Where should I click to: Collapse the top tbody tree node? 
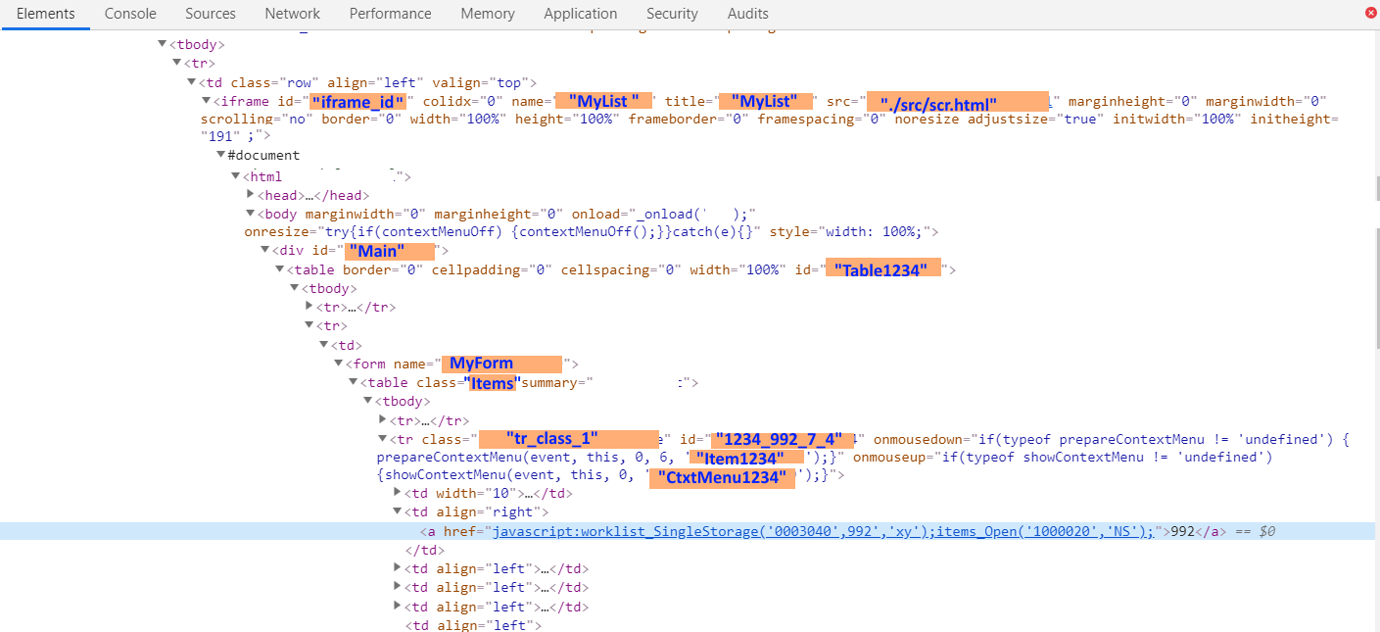[x=161, y=43]
